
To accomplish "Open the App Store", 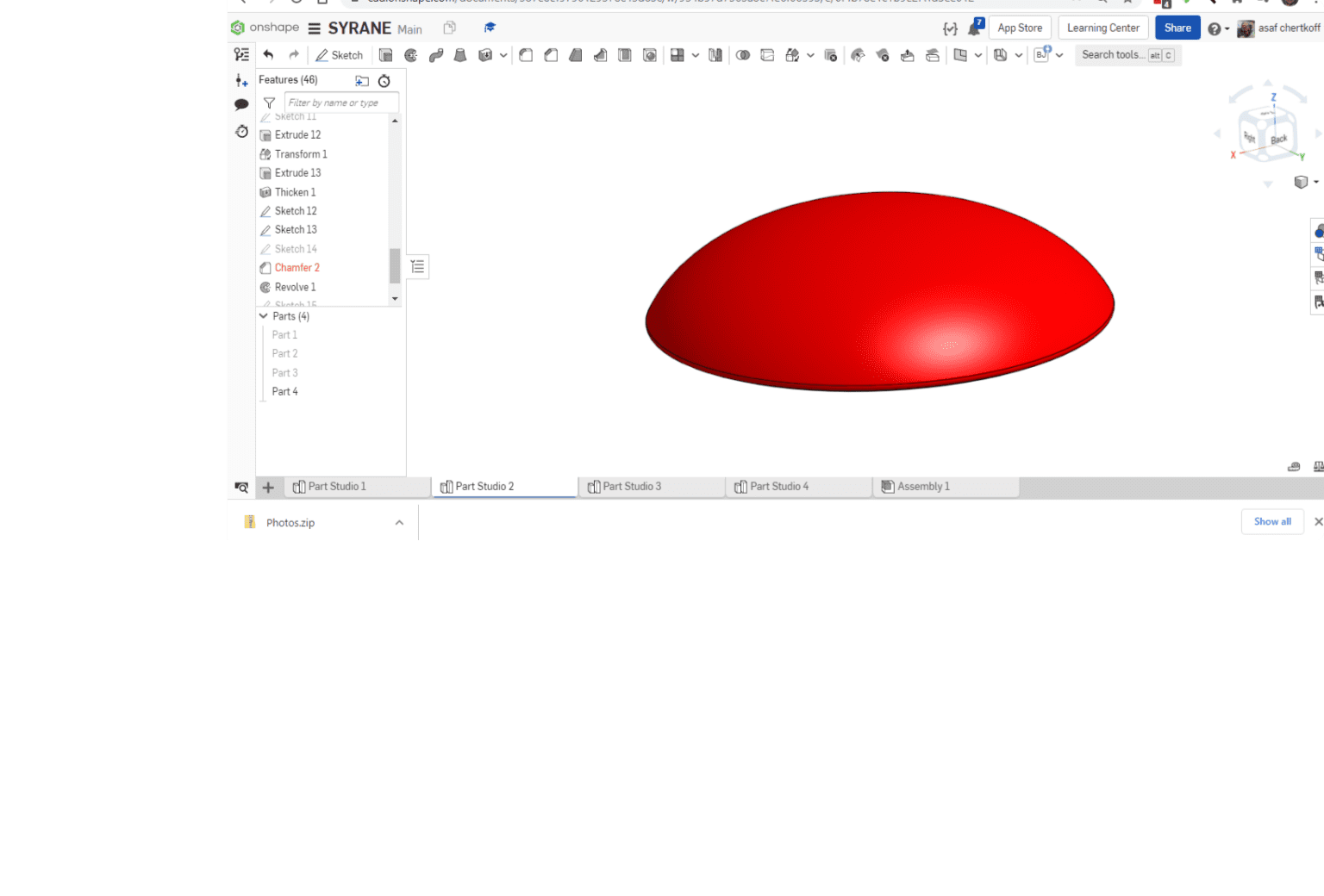I will 1020,28.
